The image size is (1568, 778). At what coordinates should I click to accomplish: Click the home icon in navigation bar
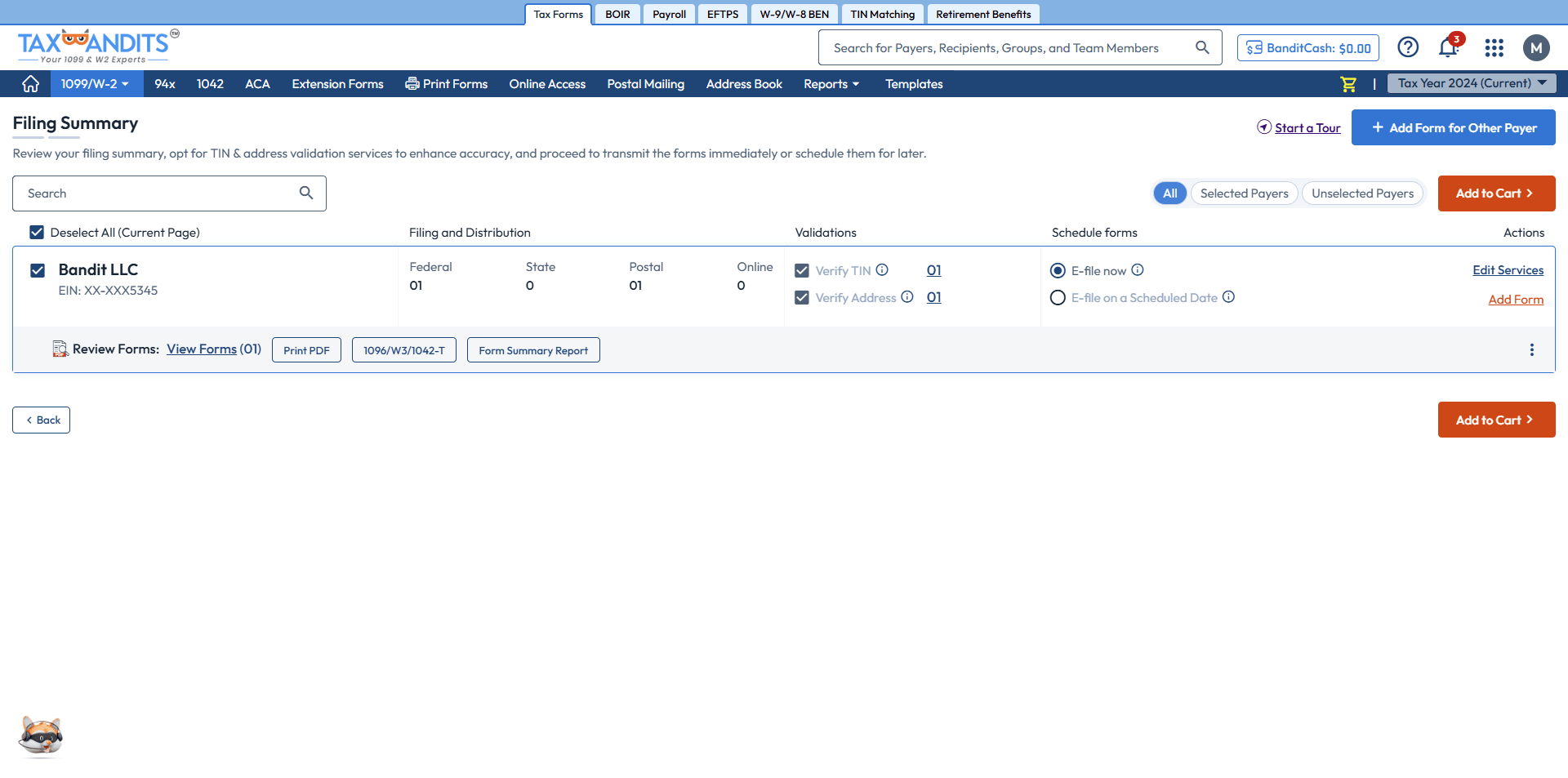(x=30, y=84)
